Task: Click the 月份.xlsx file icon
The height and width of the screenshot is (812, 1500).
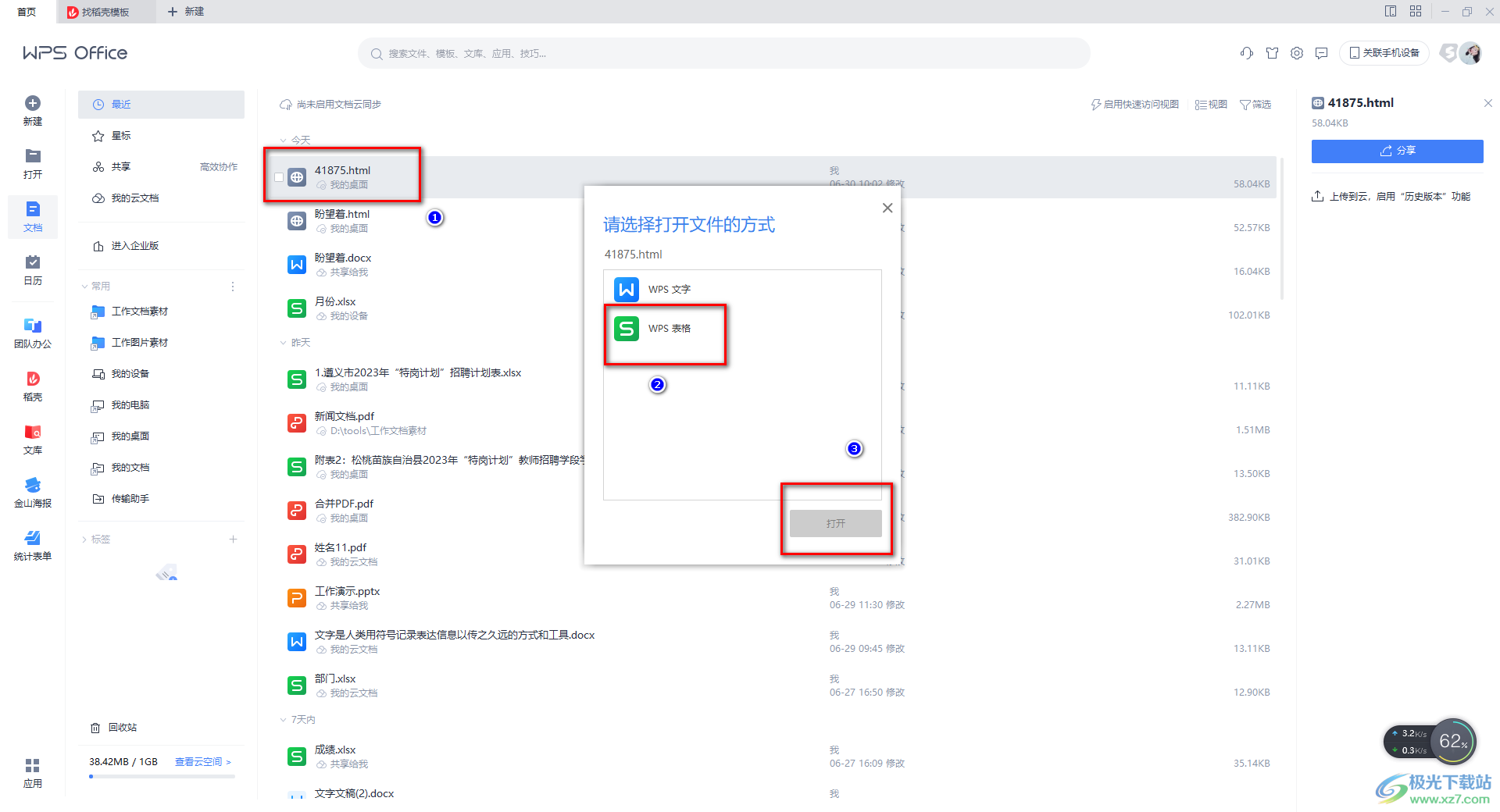Action: (x=297, y=308)
